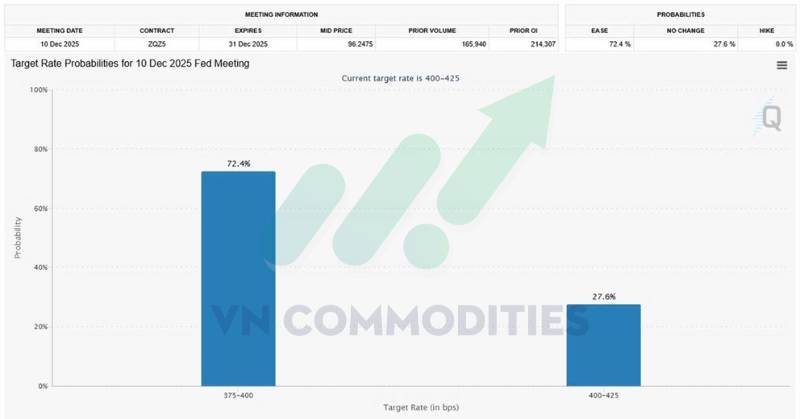Click the 72.4% label above the bar
Image resolution: width=800 pixels, height=419 pixels.
(238, 162)
